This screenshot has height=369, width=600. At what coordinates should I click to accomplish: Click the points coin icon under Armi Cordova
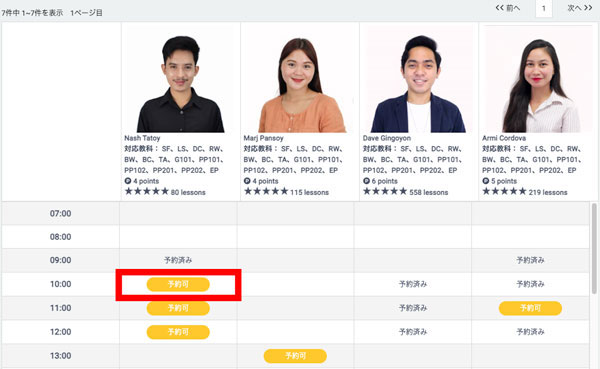[x=486, y=181]
